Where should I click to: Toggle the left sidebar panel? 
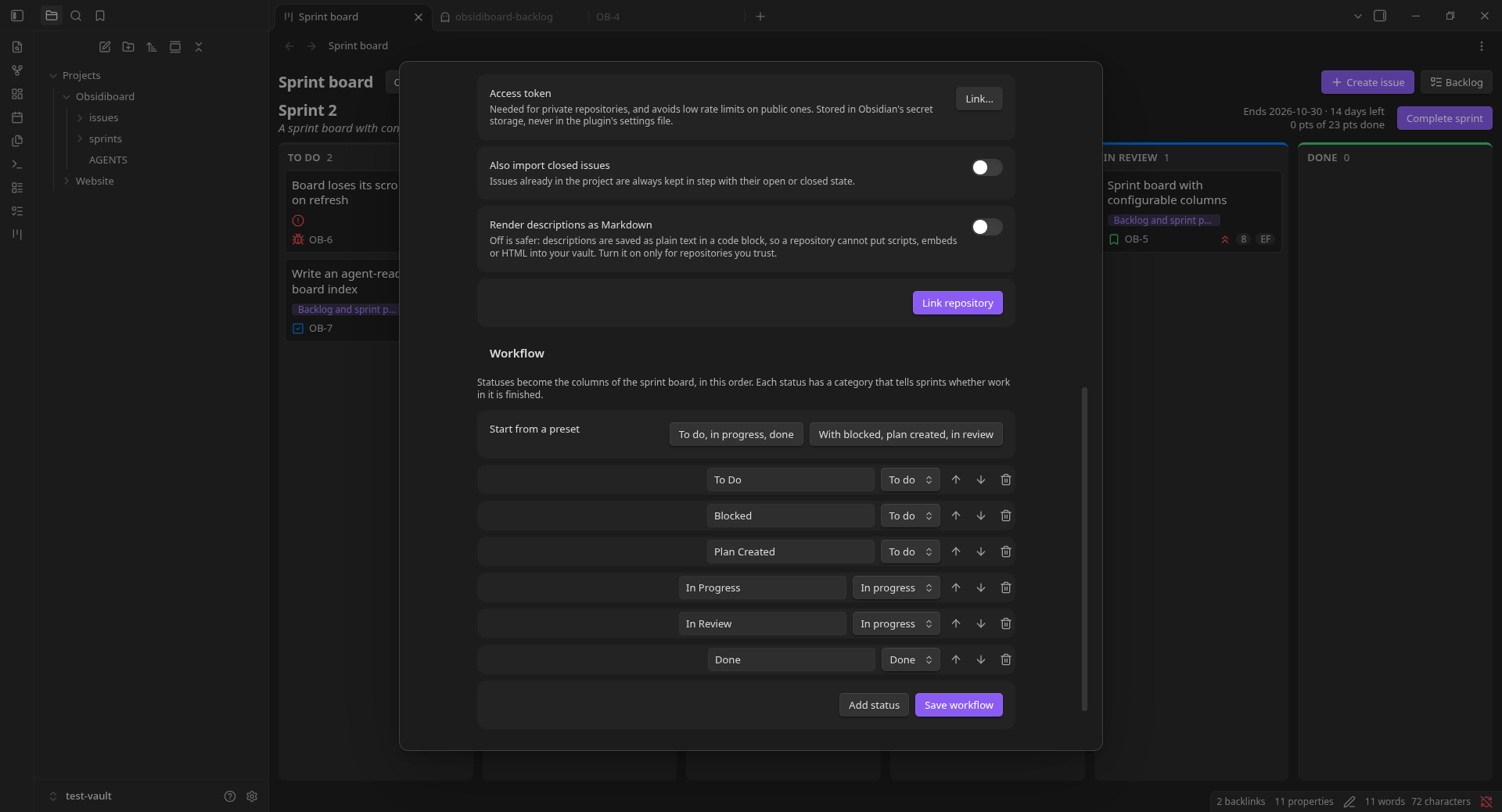17,16
